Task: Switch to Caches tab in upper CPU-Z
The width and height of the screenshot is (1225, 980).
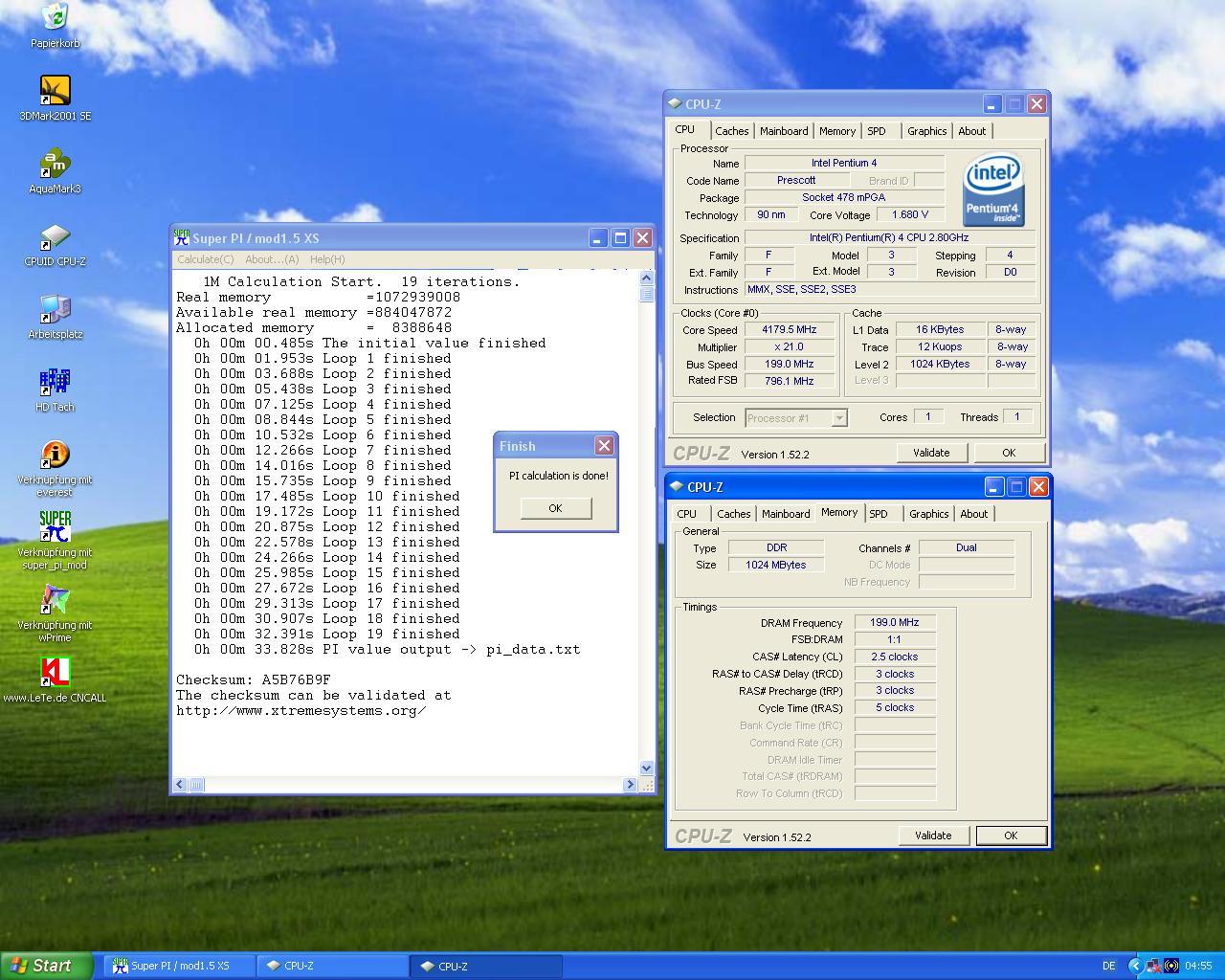Action: 731,131
